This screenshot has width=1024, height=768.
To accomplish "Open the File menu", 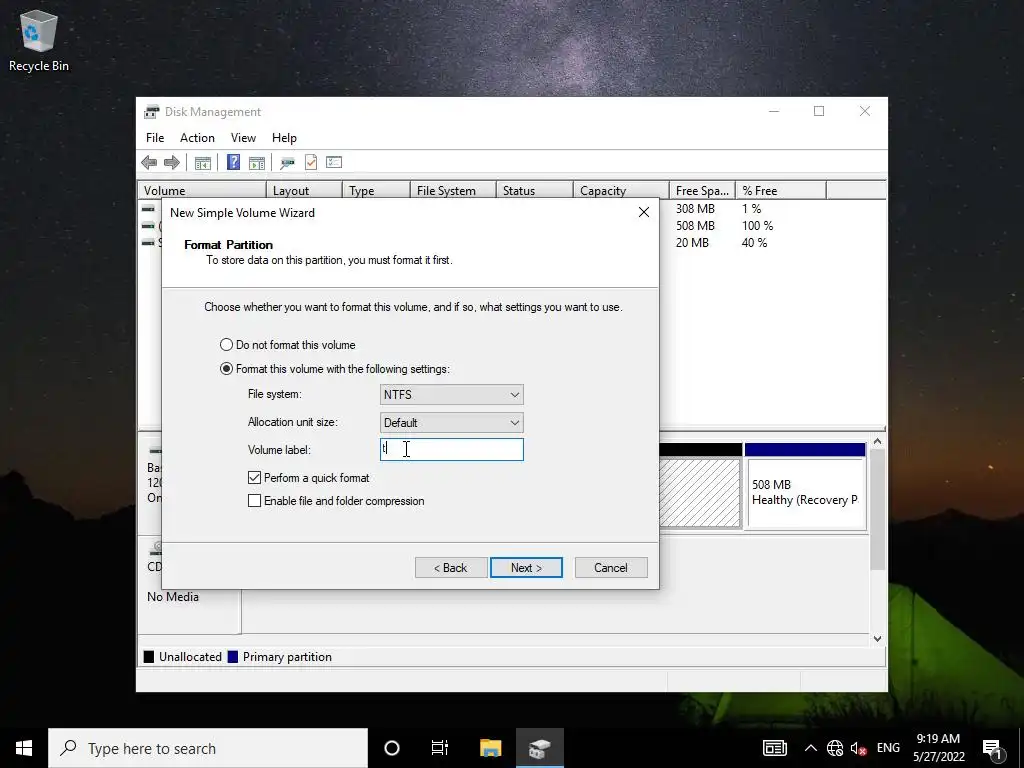I will [155, 138].
